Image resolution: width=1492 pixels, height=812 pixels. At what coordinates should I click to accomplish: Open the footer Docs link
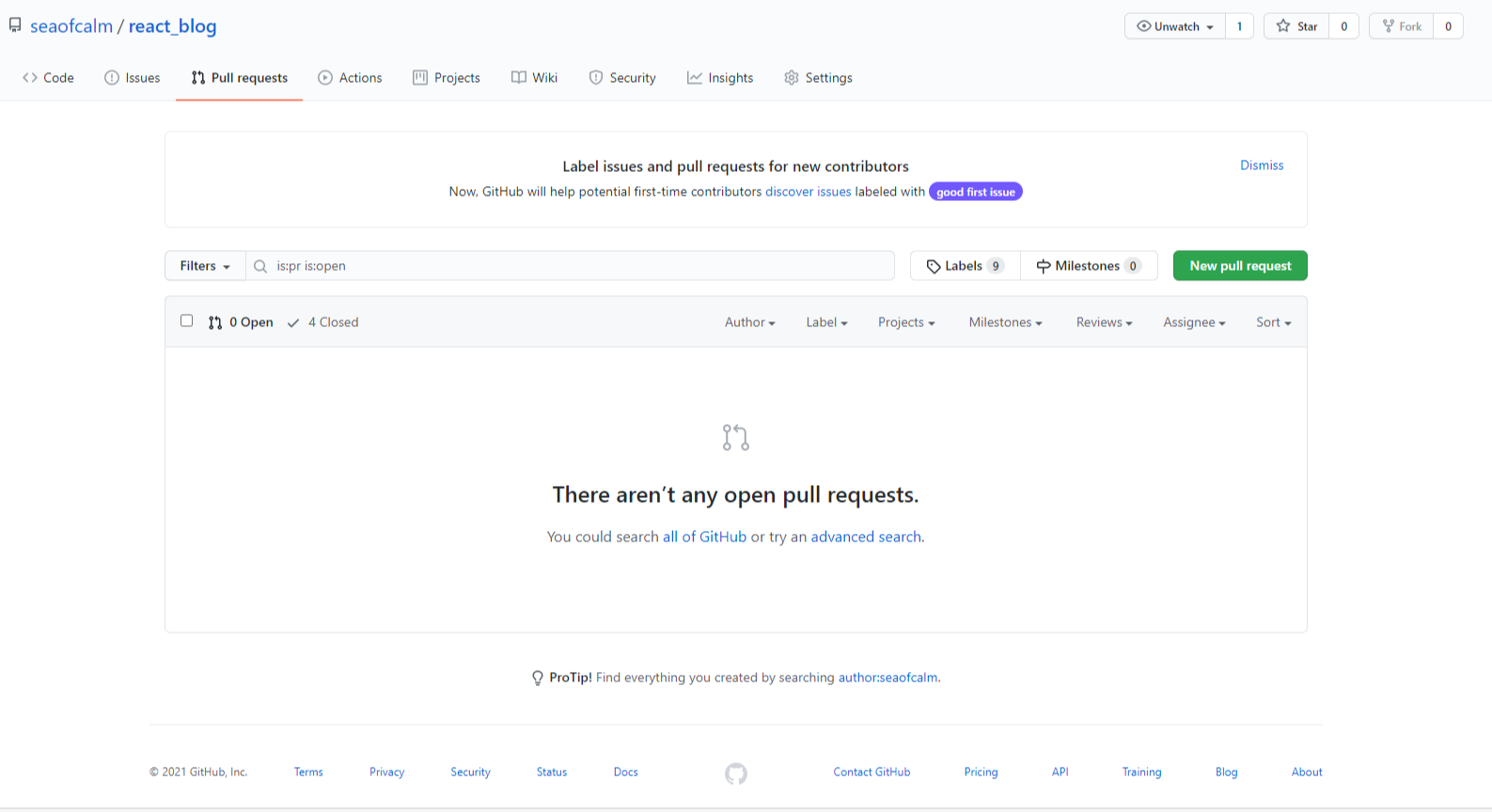tap(626, 773)
